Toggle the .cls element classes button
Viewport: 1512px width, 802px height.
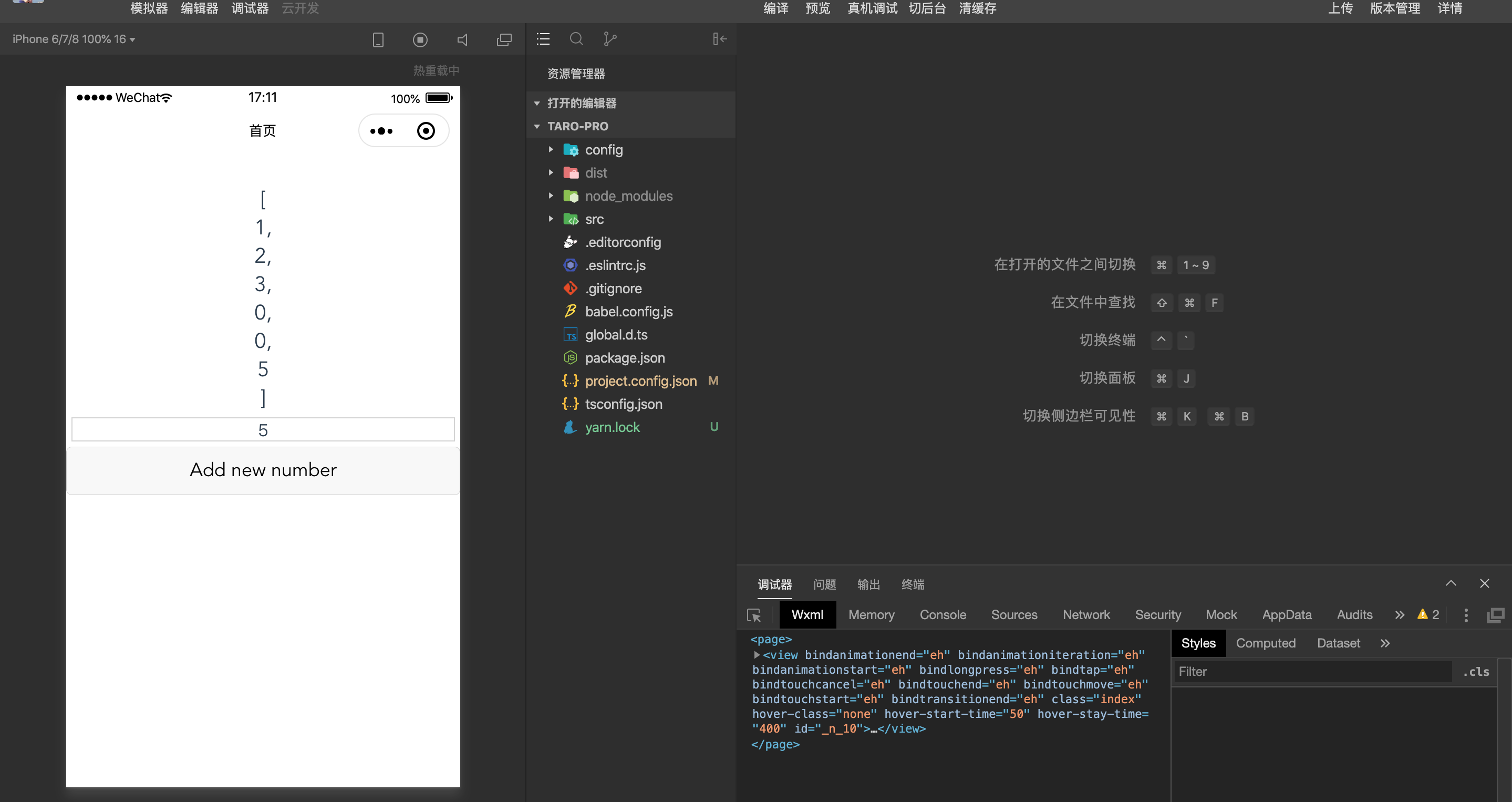(x=1476, y=672)
